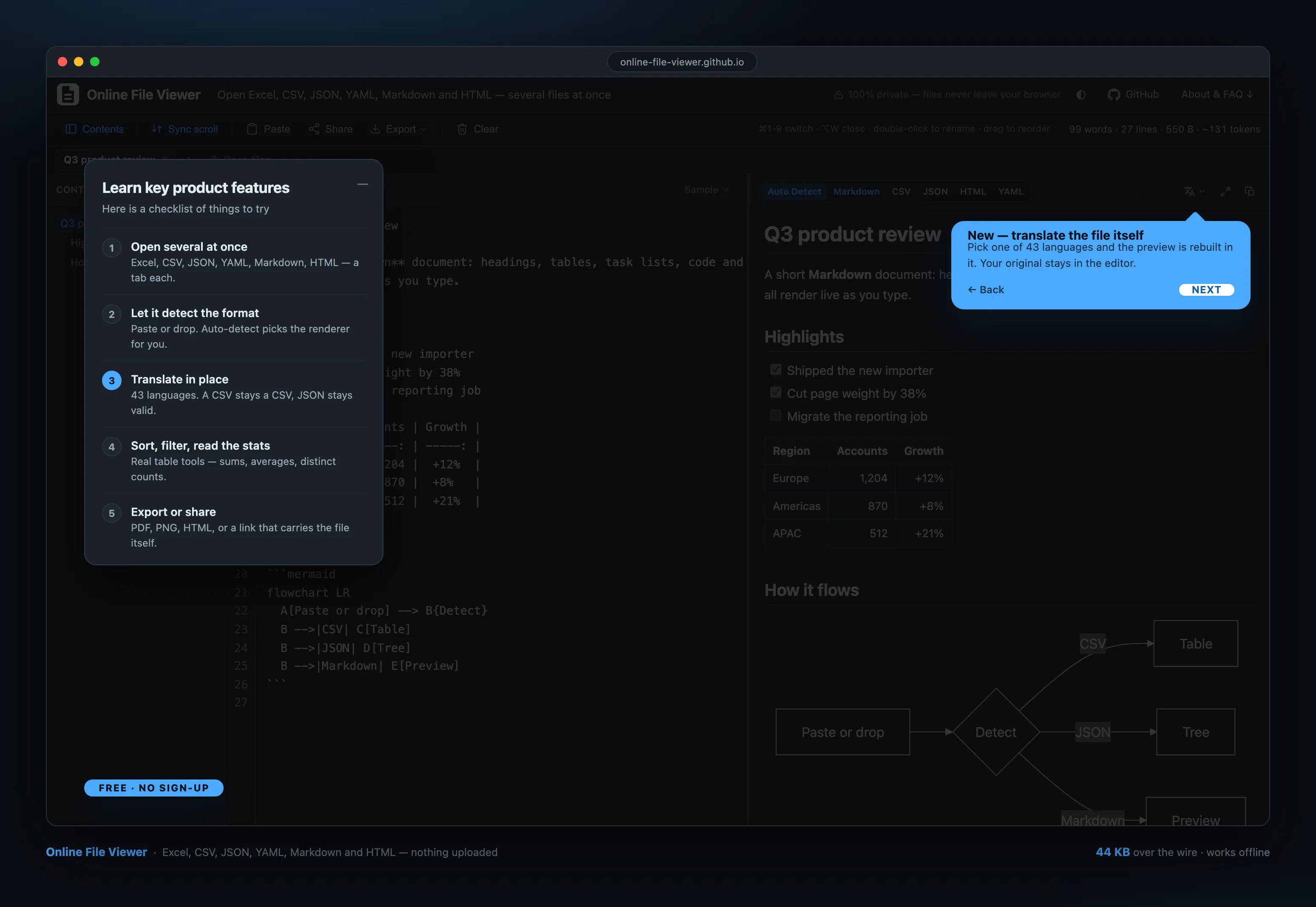This screenshot has height=907, width=1316.
Task: Click the Q3 product review preview heading
Action: 852,234
